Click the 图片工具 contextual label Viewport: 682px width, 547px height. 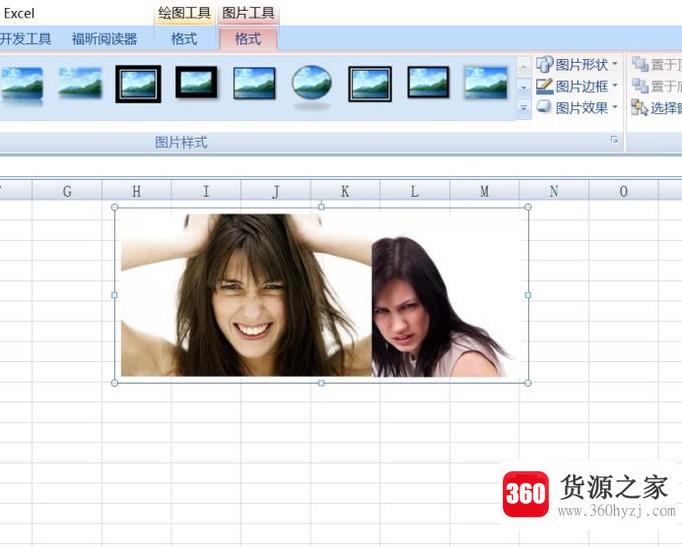tap(248, 13)
